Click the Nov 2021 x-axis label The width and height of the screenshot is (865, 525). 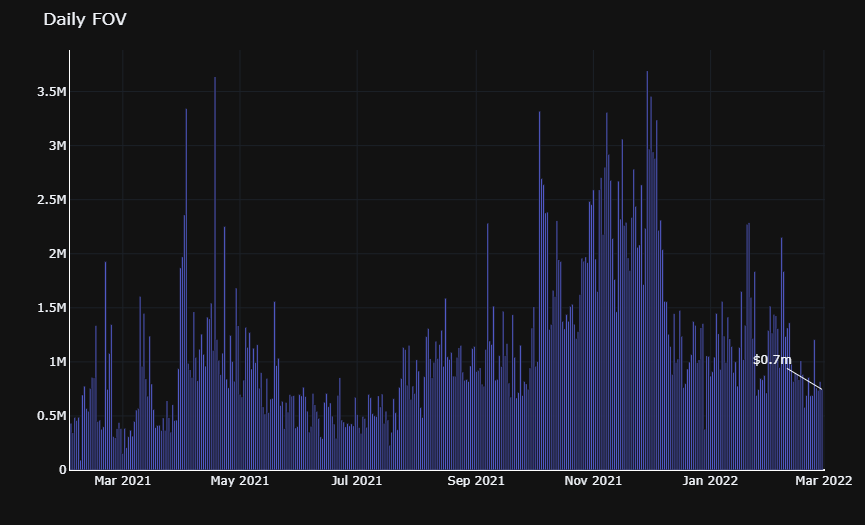click(x=593, y=481)
